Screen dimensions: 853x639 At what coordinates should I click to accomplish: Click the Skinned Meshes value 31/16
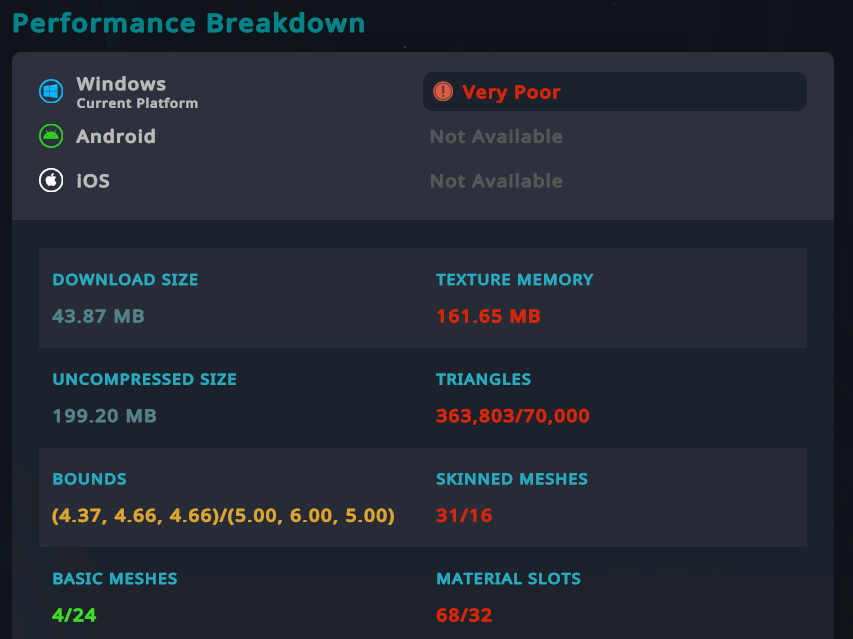[464, 516]
